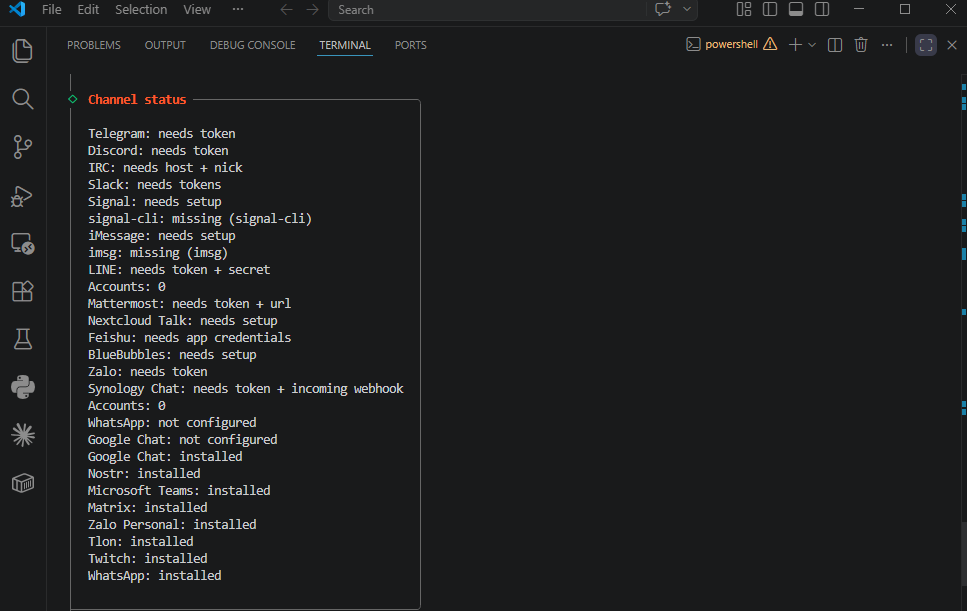This screenshot has height=611, width=967.
Task: Close the terminal panel
Action: (x=952, y=44)
